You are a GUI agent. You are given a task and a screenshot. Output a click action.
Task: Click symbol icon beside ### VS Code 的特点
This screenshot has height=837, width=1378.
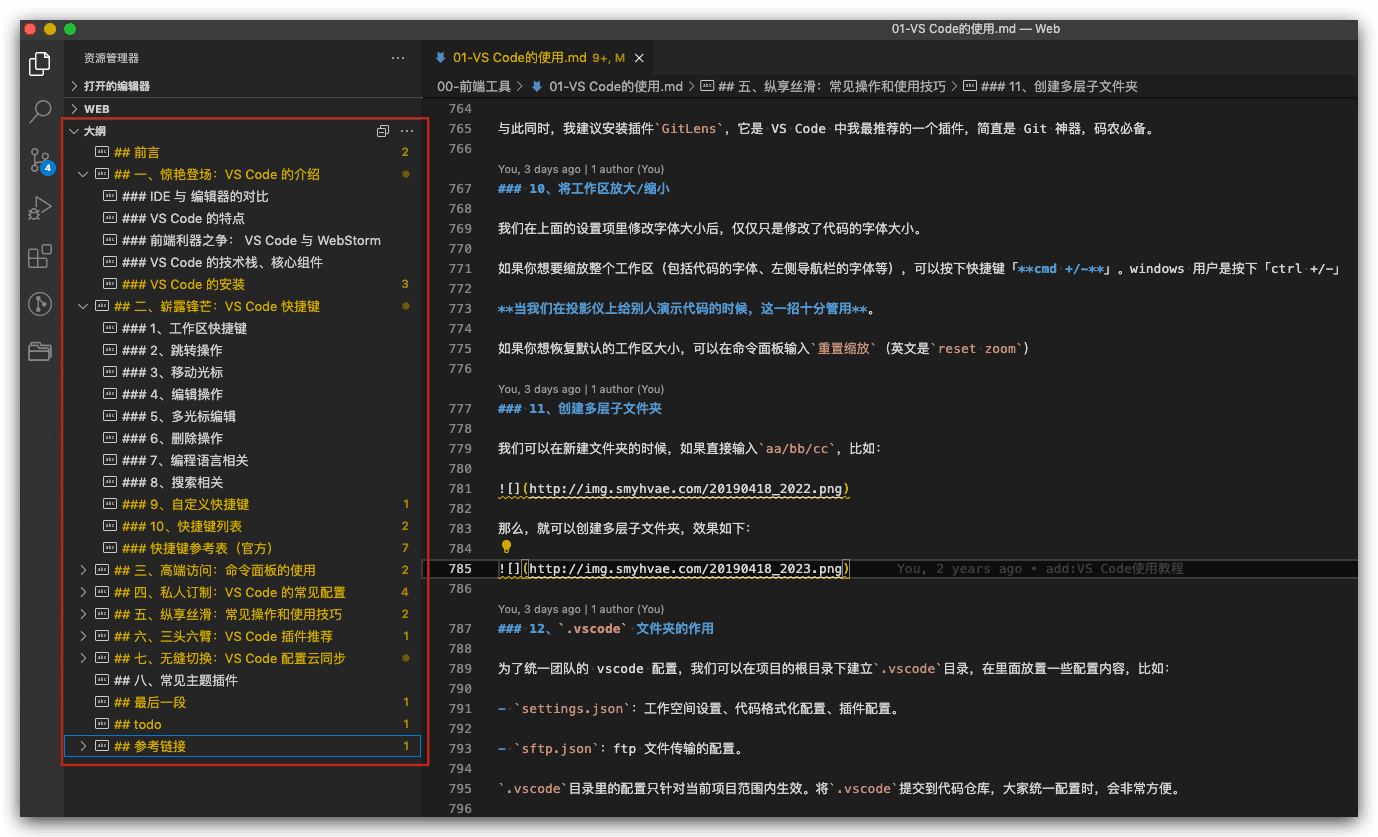click(111, 218)
